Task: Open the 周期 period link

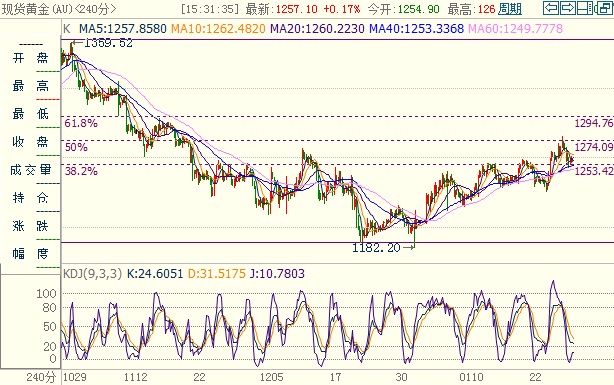Action: tap(510, 9)
